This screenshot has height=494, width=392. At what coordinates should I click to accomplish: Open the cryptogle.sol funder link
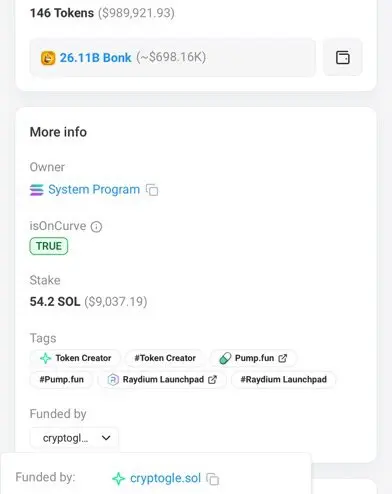tap(165, 478)
